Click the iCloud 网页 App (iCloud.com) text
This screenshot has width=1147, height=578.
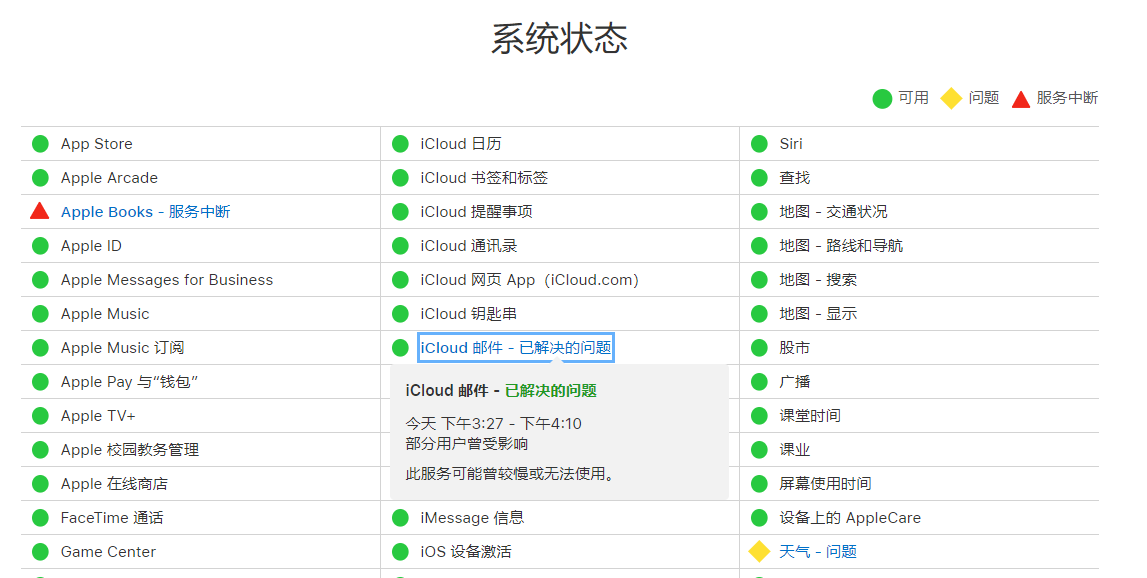530,279
